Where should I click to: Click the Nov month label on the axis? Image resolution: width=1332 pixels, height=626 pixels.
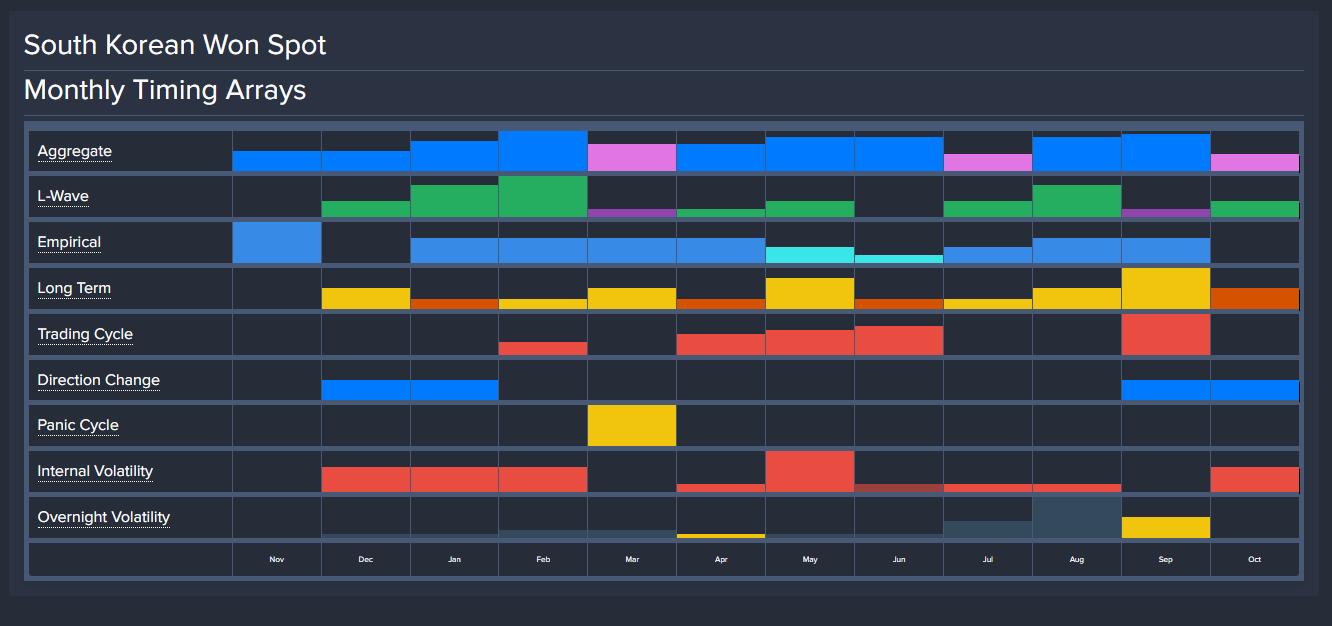[277, 559]
